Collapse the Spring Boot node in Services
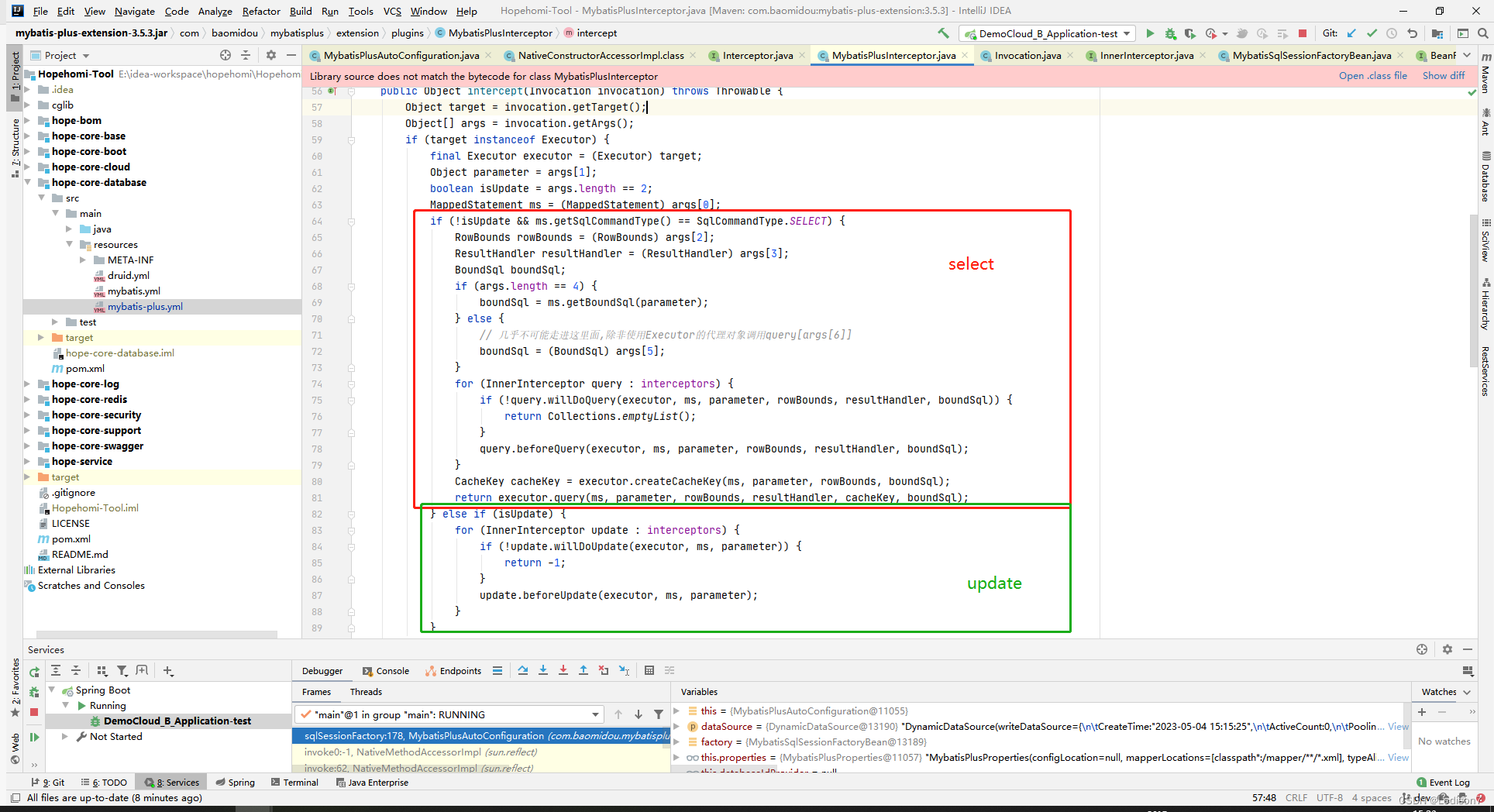Image resolution: width=1494 pixels, height=812 pixels. coord(52,690)
